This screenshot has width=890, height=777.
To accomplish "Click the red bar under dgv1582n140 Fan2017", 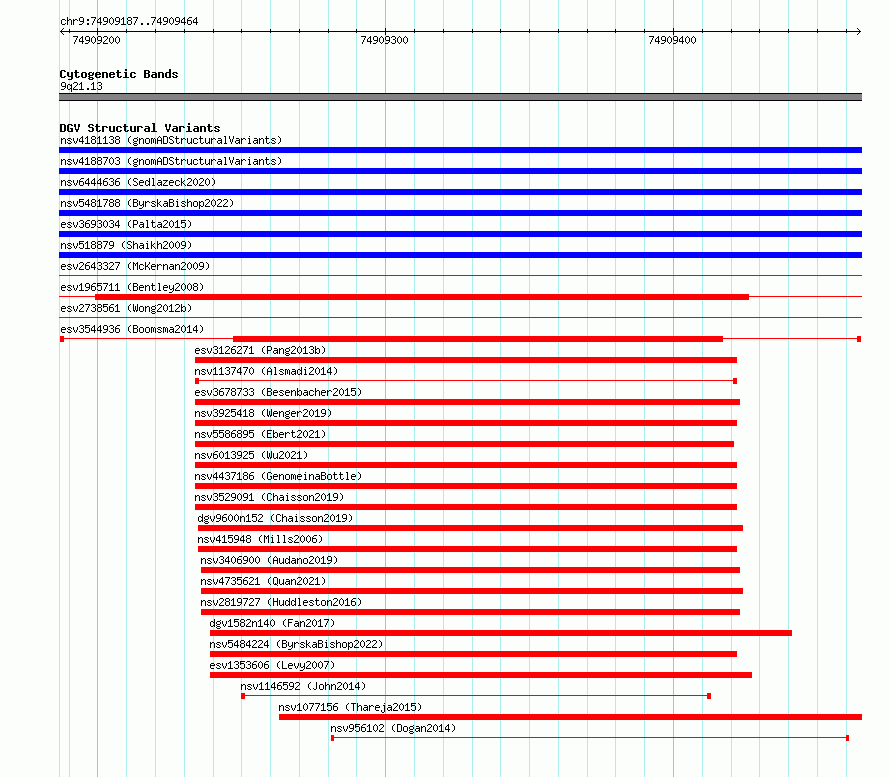I will pos(501,633).
